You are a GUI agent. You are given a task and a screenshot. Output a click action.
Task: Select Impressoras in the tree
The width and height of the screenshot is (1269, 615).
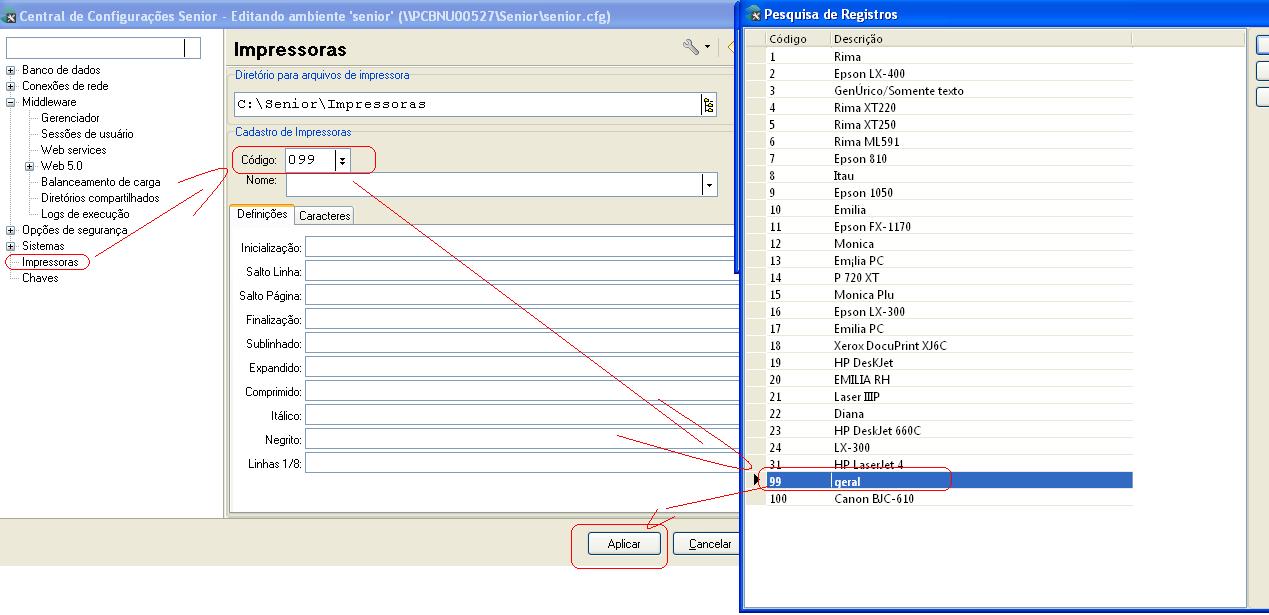click(x=50, y=262)
